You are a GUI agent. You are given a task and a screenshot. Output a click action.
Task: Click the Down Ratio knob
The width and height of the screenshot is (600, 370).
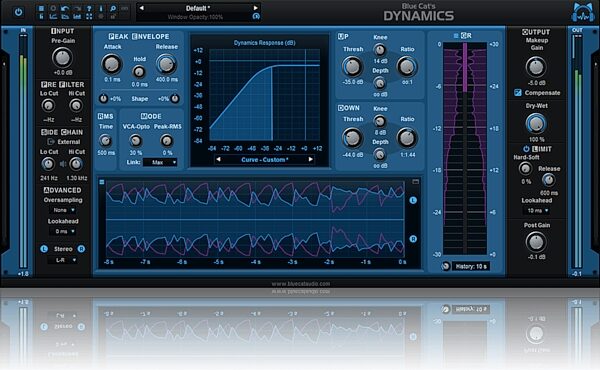coord(407,138)
